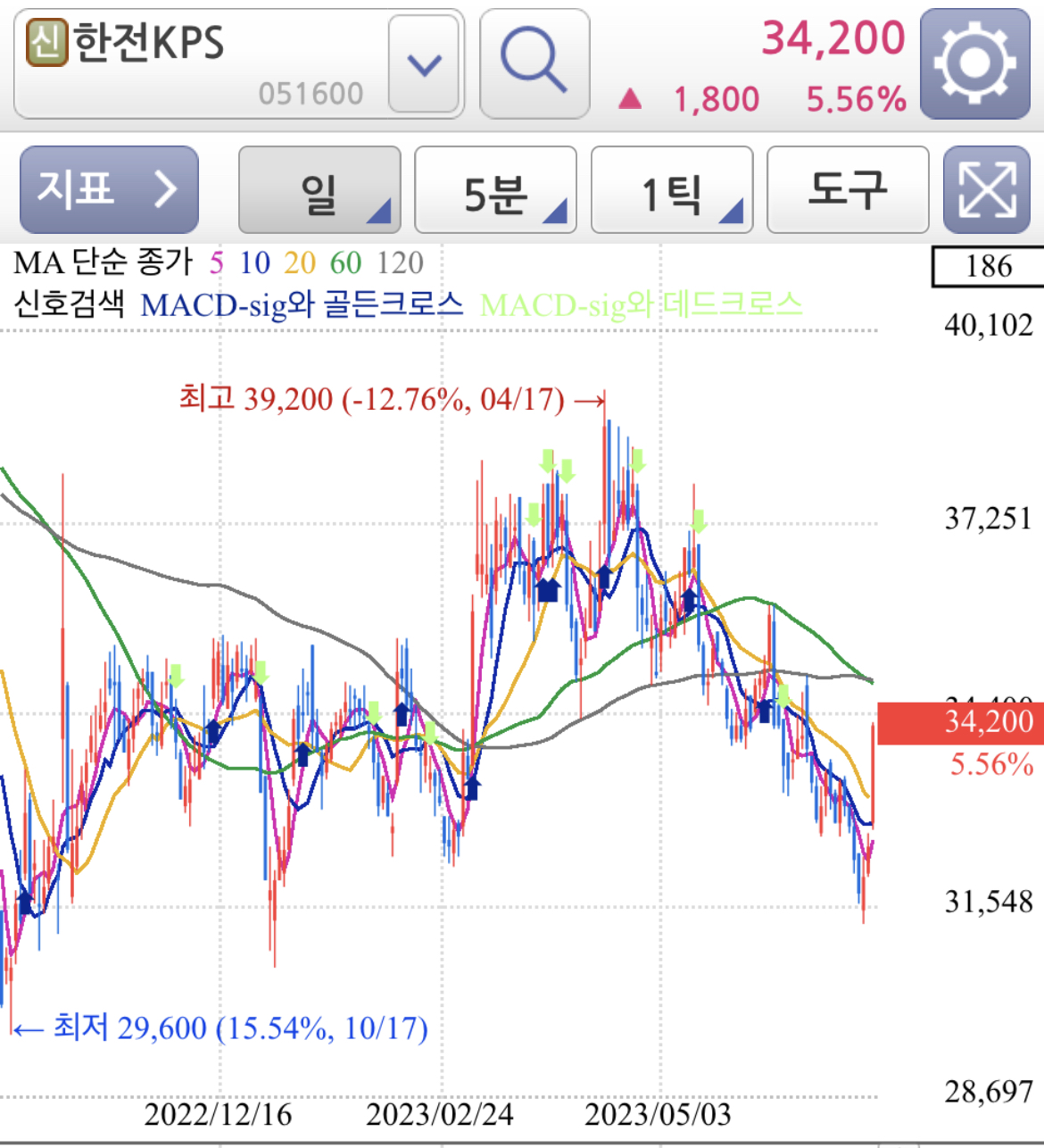The image size is (1044, 1148).
Task: Open the 지표 indicators menu
Action: tap(109, 190)
